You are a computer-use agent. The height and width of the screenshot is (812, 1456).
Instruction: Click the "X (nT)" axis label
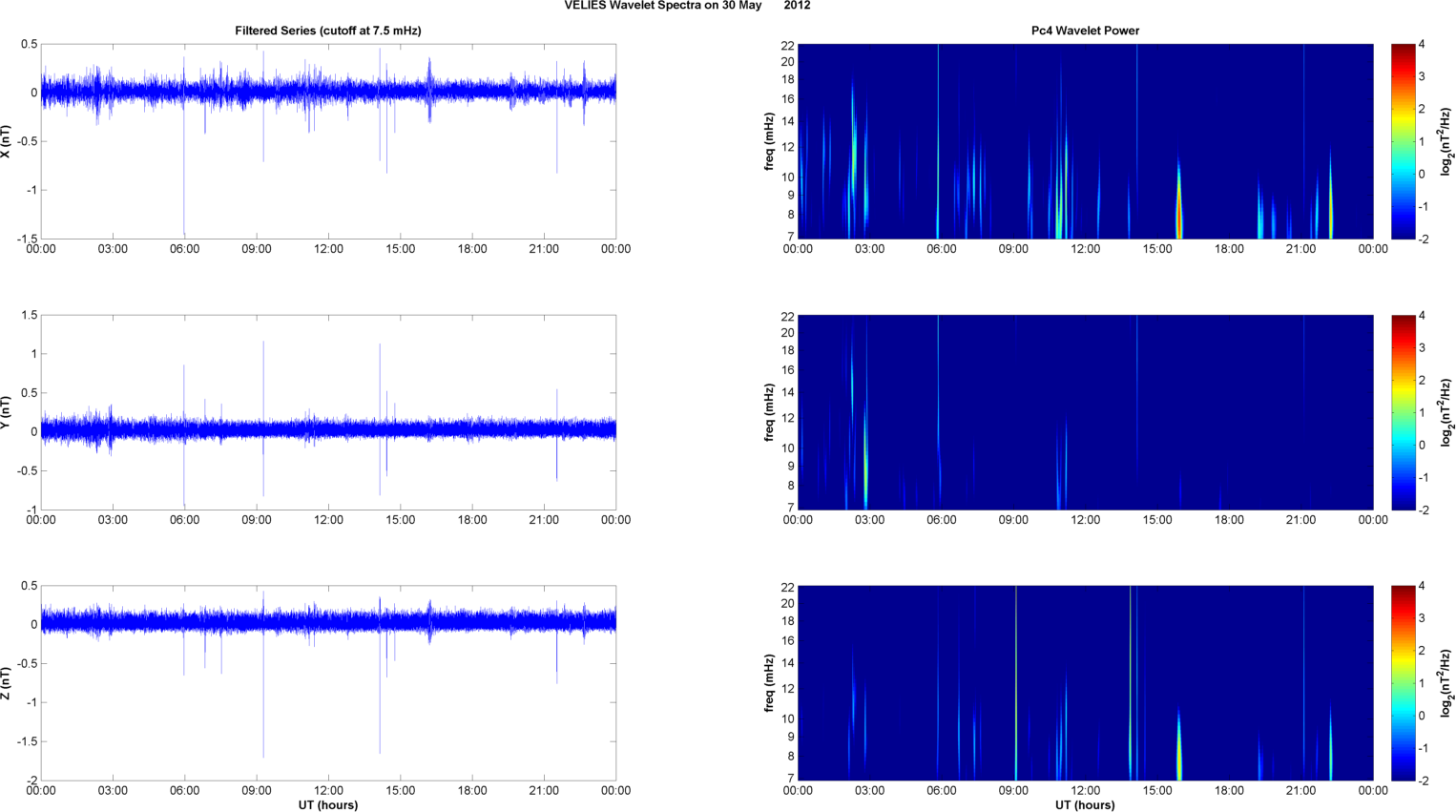[7, 141]
